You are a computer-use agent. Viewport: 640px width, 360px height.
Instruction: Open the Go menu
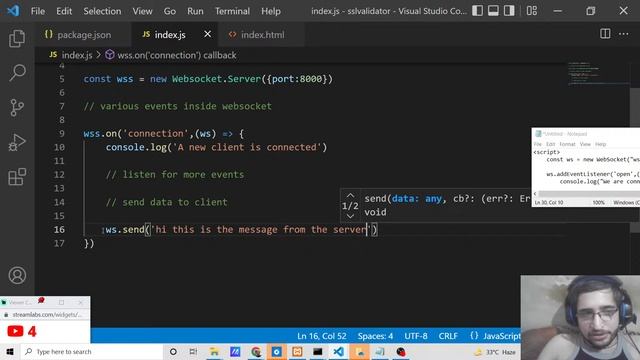(169, 11)
